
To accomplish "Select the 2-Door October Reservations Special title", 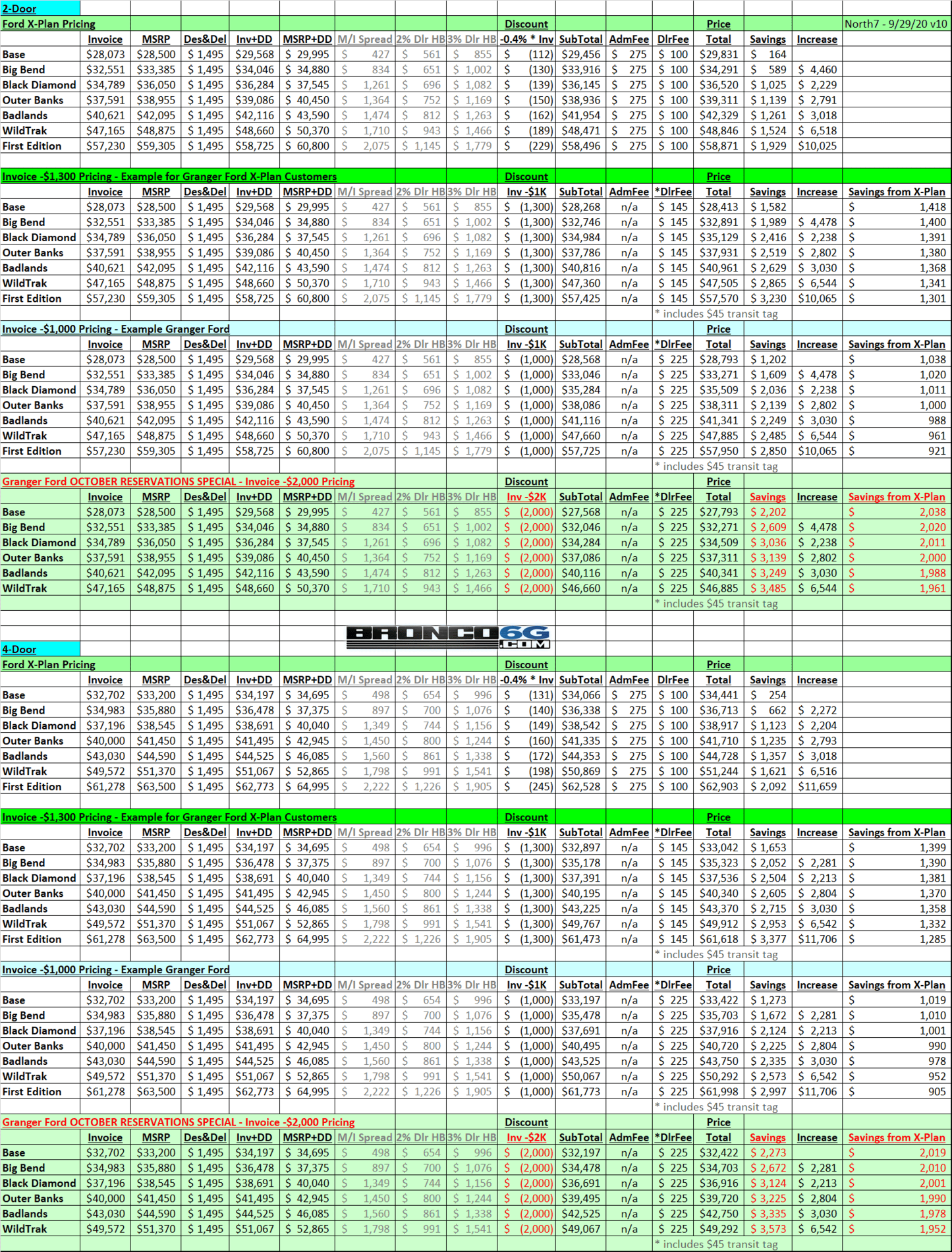I will coord(178,482).
